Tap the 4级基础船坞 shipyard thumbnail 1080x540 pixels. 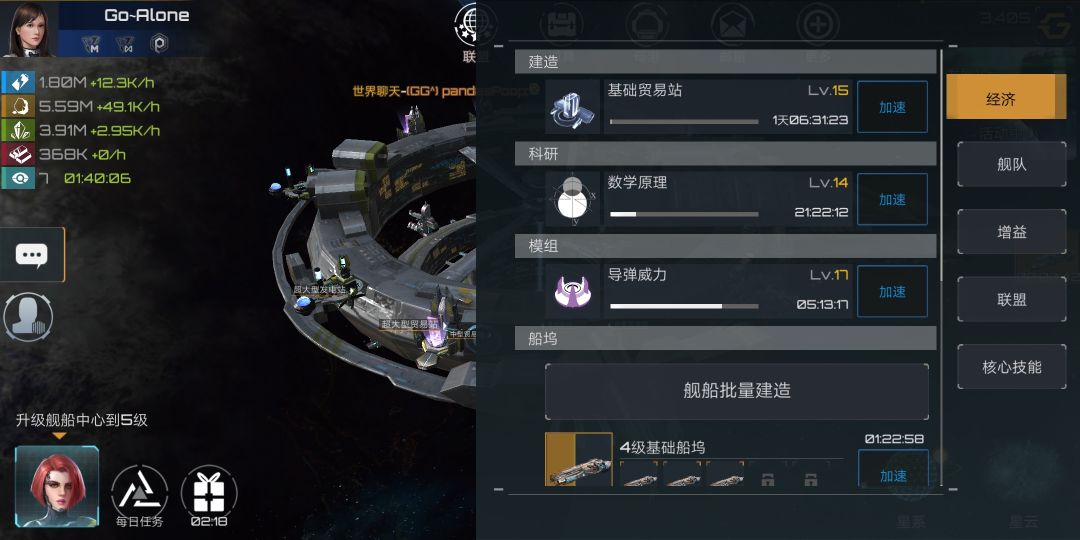click(x=579, y=459)
